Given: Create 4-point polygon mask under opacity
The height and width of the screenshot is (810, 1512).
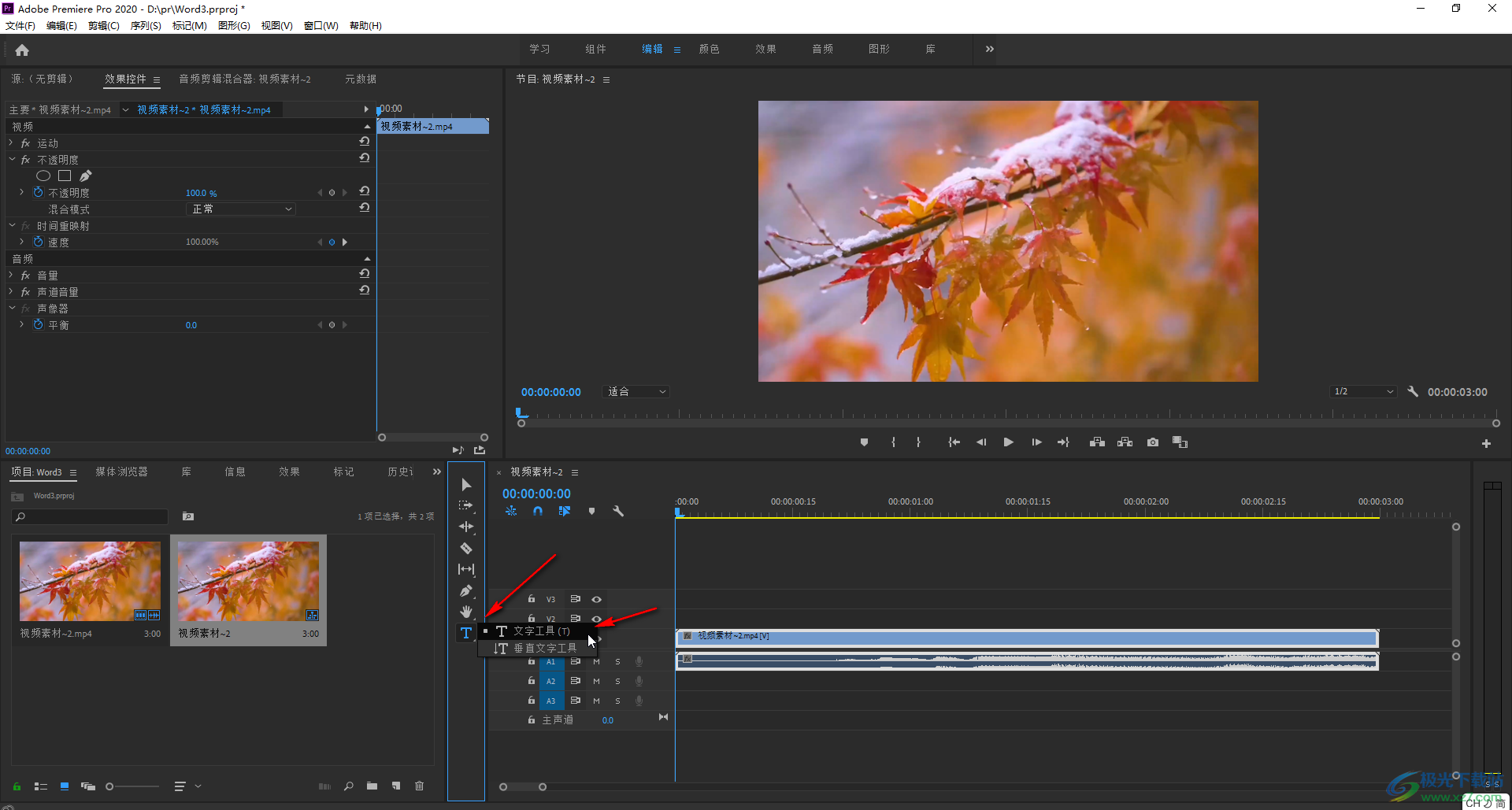Looking at the screenshot, I should pyautogui.click(x=65, y=176).
